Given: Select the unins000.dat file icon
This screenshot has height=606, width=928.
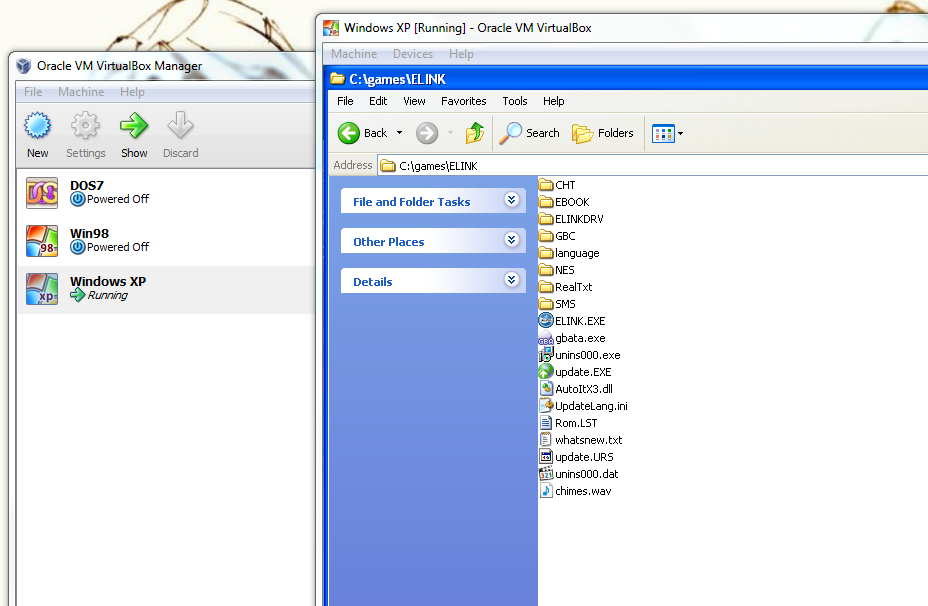Looking at the screenshot, I should coord(546,474).
